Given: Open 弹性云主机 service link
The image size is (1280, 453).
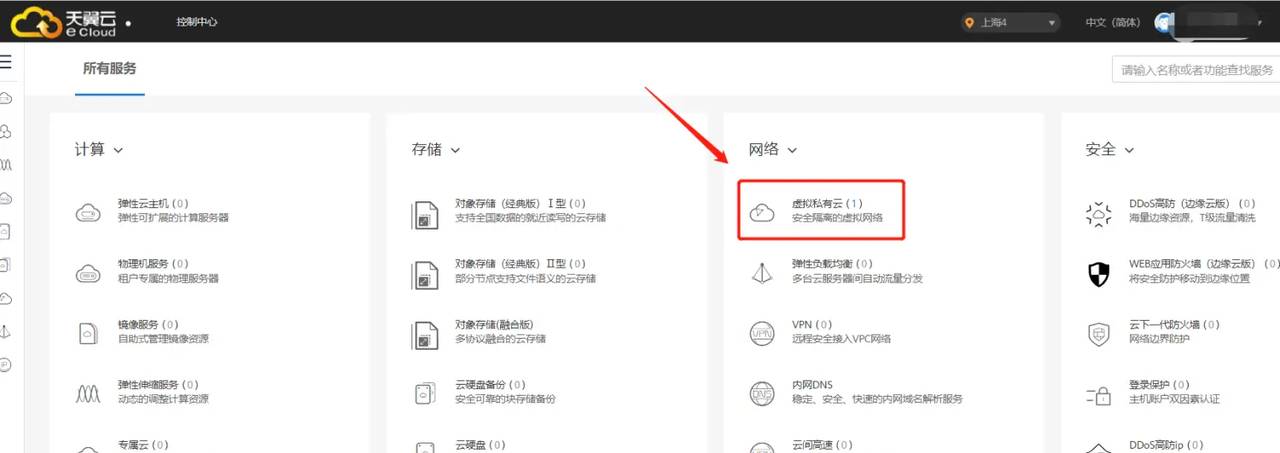Looking at the screenshot, I should coord(154,204).
